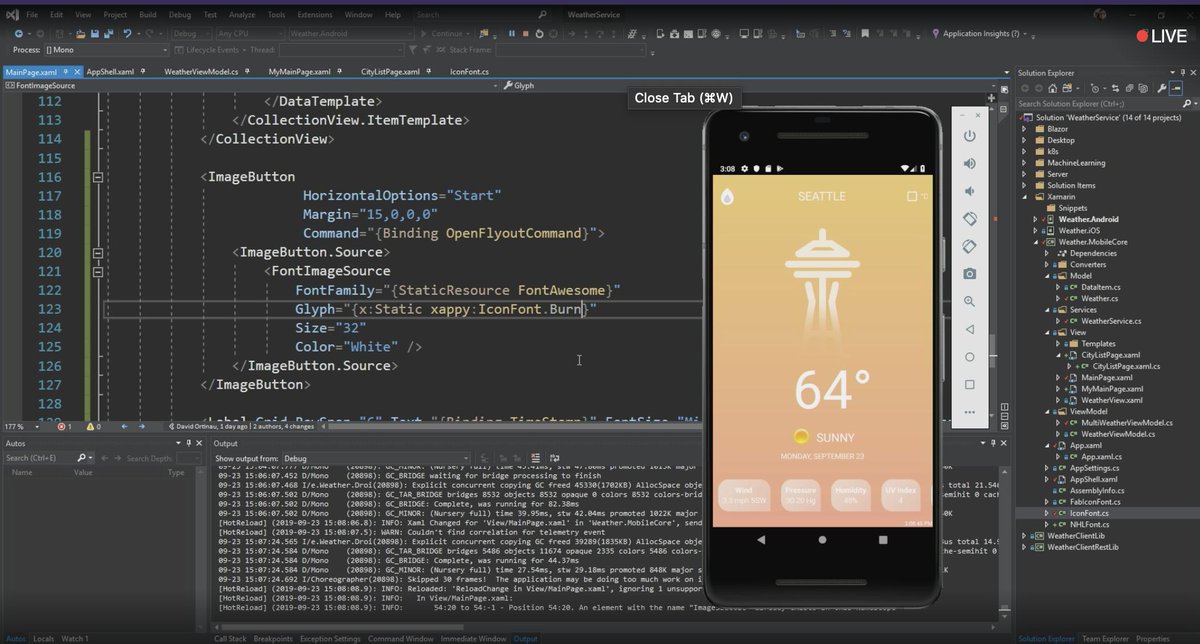Take an emulator screenshot with camera icon
This screenshot has width=1200, height=644.
[x=969, y=273]
